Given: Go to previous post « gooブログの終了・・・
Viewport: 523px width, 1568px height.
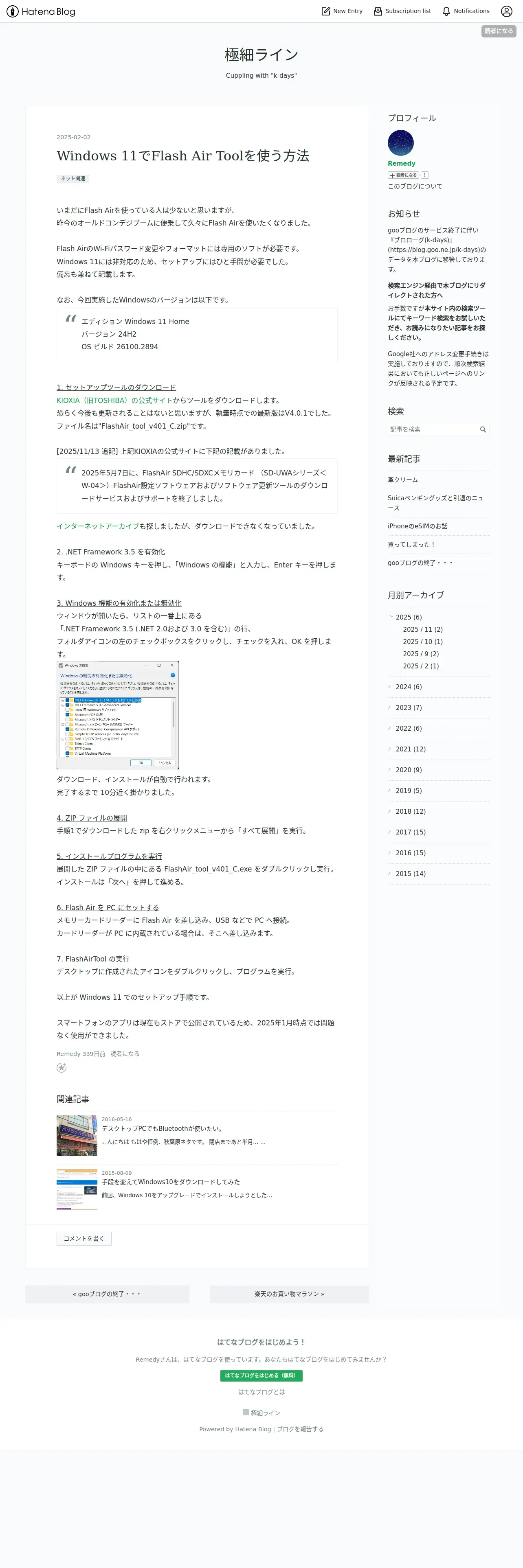Looking at the screenshot, I should click(107, 1294).
